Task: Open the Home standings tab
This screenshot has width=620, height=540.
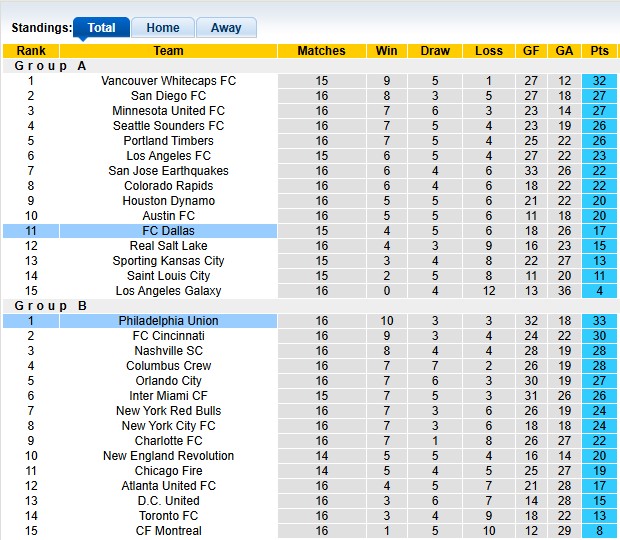Action: (163, 28)
